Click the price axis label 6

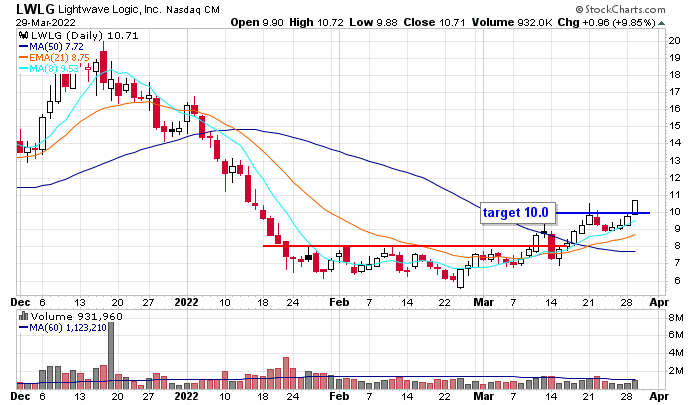pos(677,280)
